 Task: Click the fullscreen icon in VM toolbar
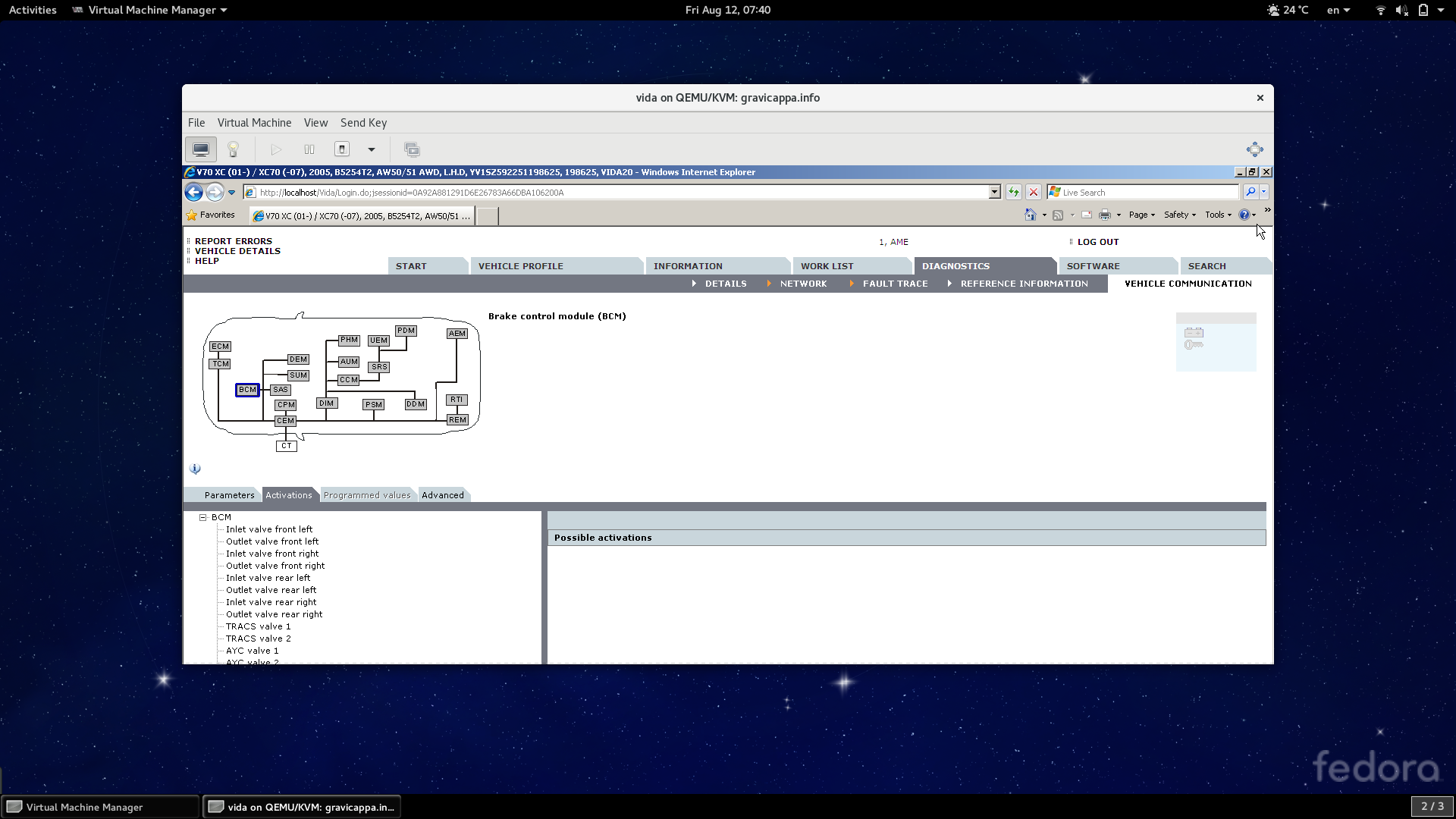pyautogui.click(x=1255, y=149)
